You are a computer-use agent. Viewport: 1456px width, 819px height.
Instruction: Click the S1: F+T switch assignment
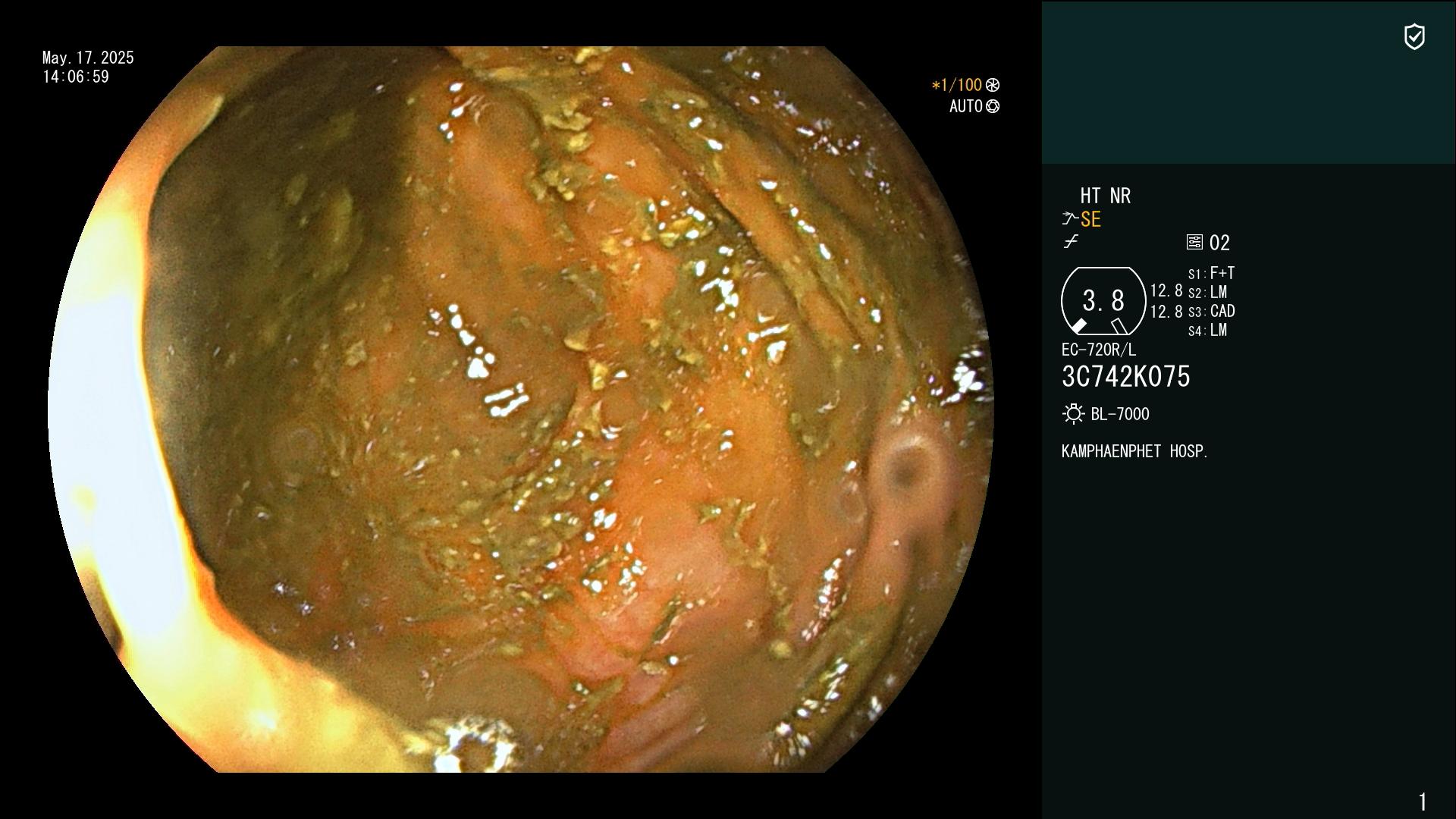(1211, 273)
